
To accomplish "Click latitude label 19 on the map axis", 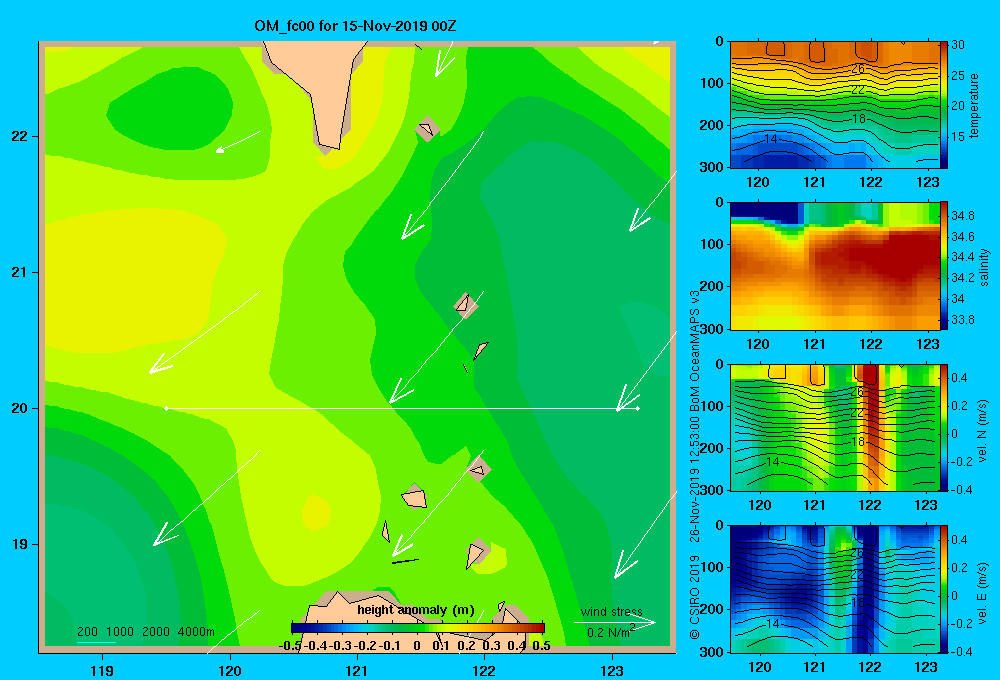I will (x=19, y=544).
